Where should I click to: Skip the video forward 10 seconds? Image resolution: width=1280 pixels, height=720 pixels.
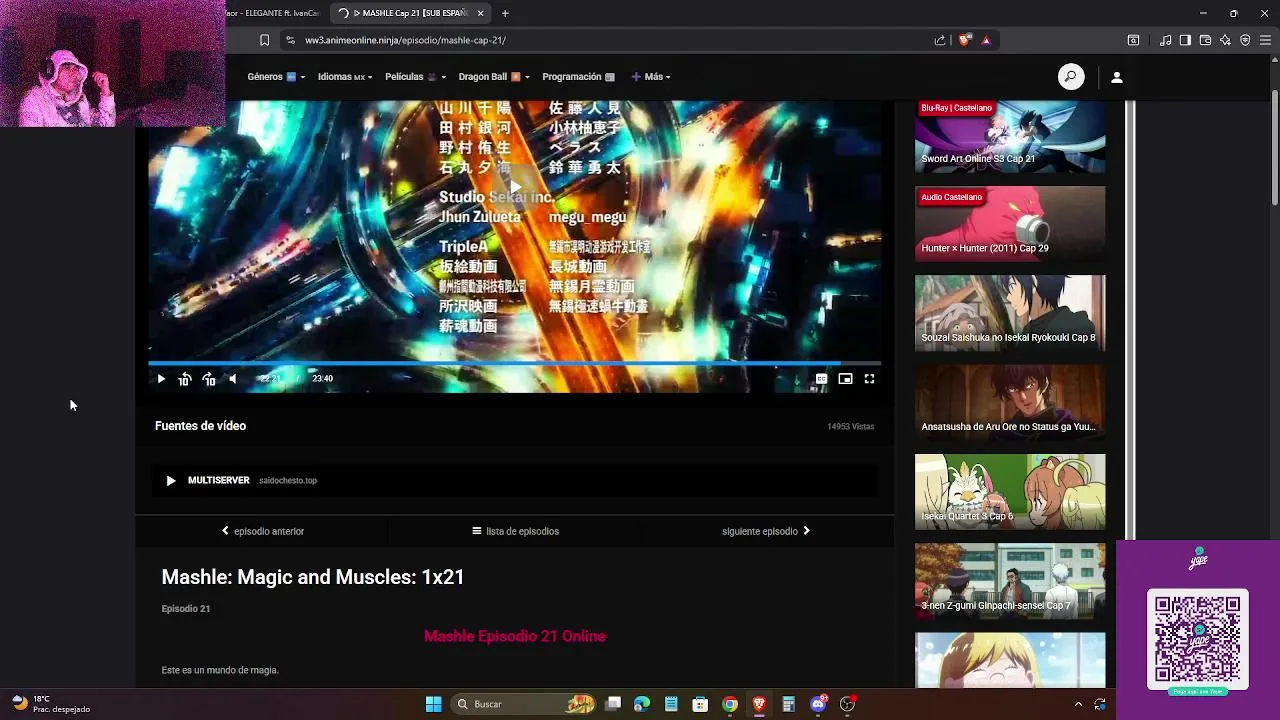(209, 379)
